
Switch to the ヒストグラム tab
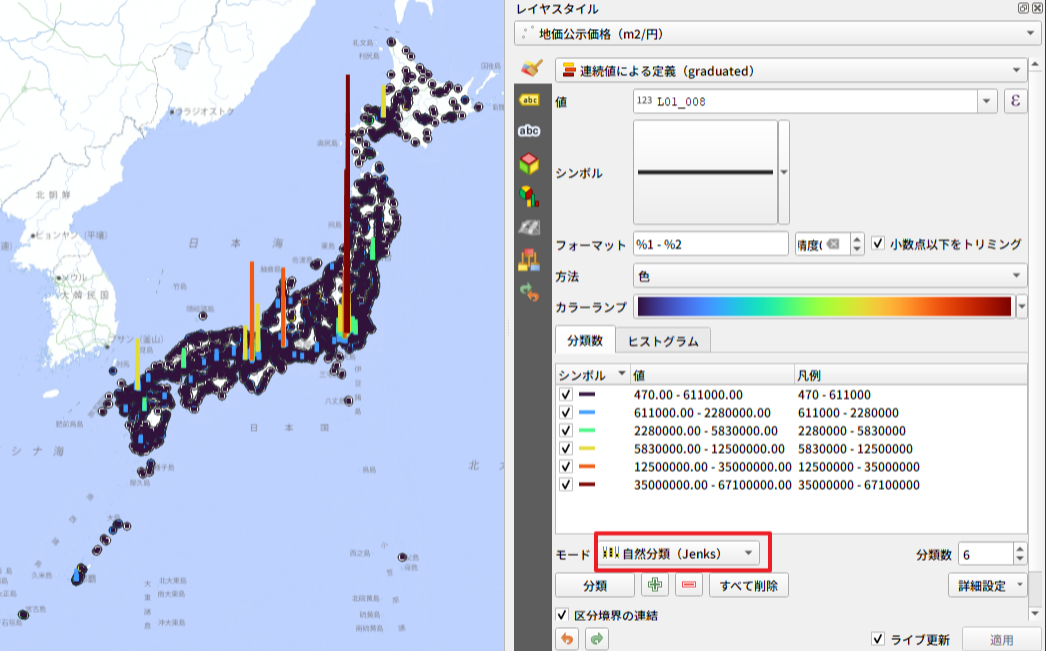click(x=662, y=341)
